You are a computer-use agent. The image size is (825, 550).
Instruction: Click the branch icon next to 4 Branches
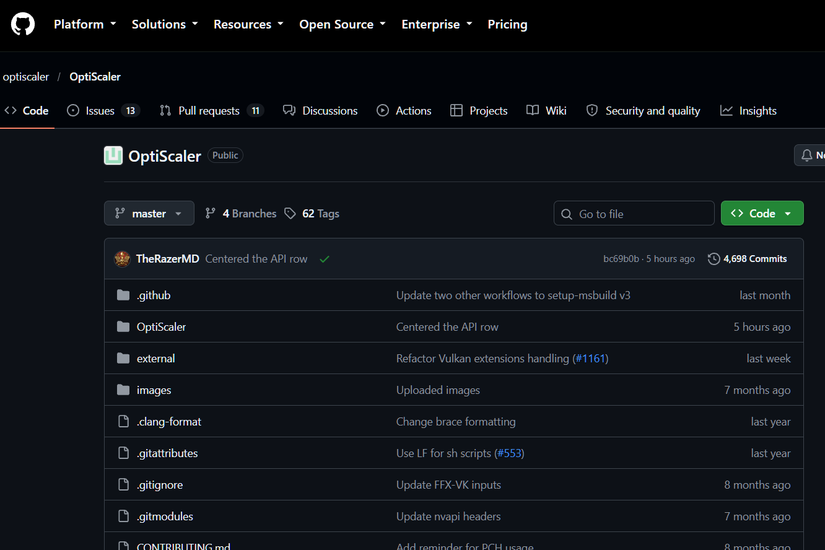210,213
